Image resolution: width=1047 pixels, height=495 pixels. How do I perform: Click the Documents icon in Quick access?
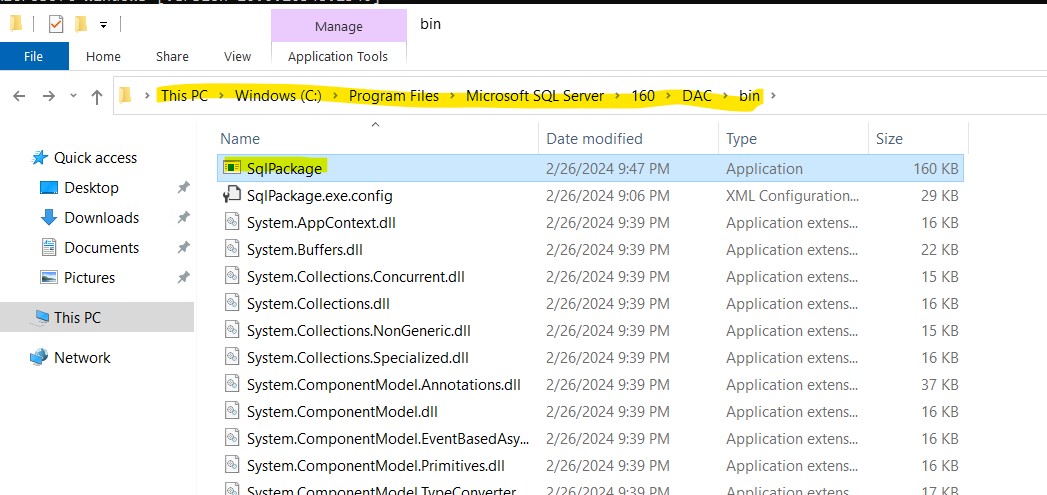[49, 248]
